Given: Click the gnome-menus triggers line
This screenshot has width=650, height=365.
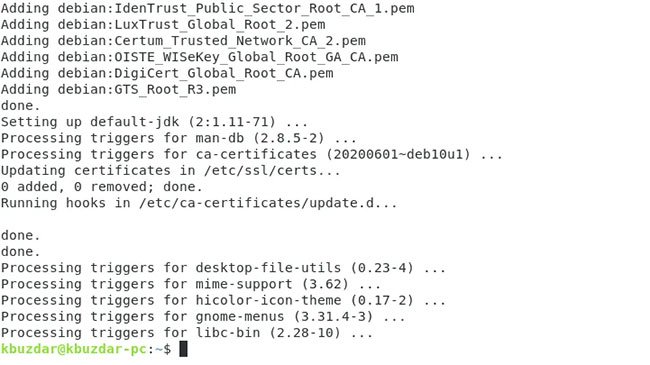Looking at the screenshot, I should click(x=203, y=316).
